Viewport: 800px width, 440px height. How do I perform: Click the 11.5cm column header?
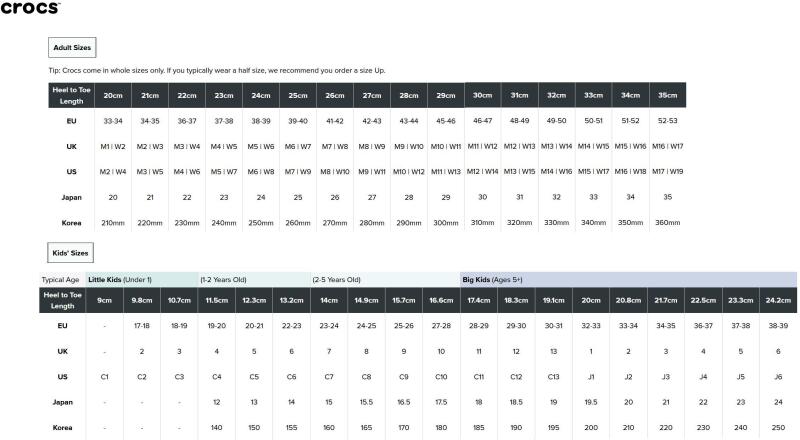217,301
